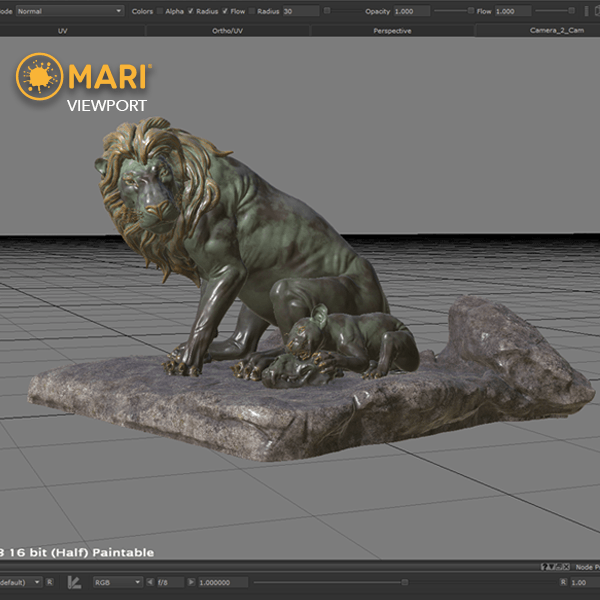This screenshot has width=600, height=600.
Task: Switch to the UV view tab
Action: click(x=62, y=31)
